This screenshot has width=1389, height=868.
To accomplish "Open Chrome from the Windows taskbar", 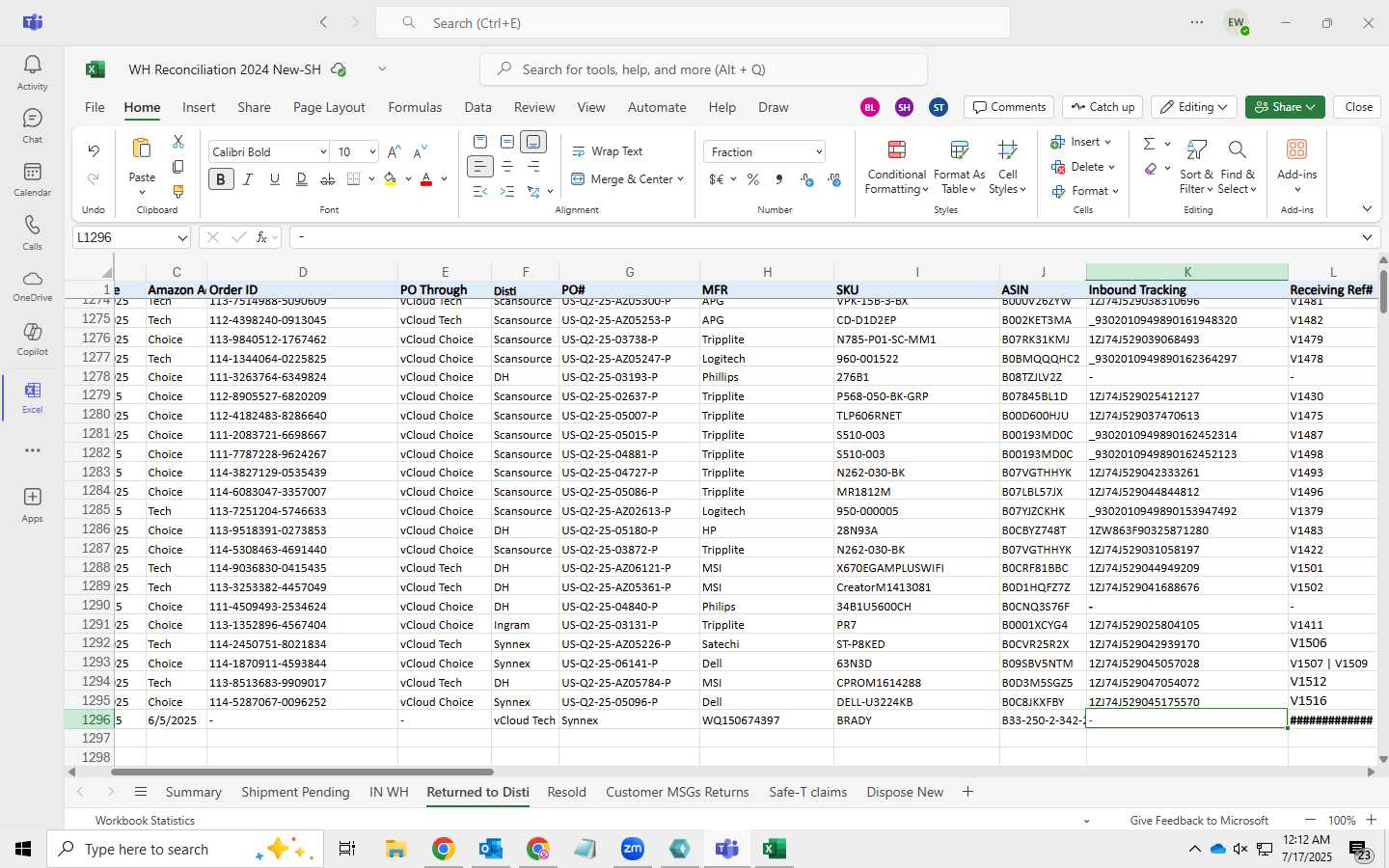I will click(x=443, y=849).
